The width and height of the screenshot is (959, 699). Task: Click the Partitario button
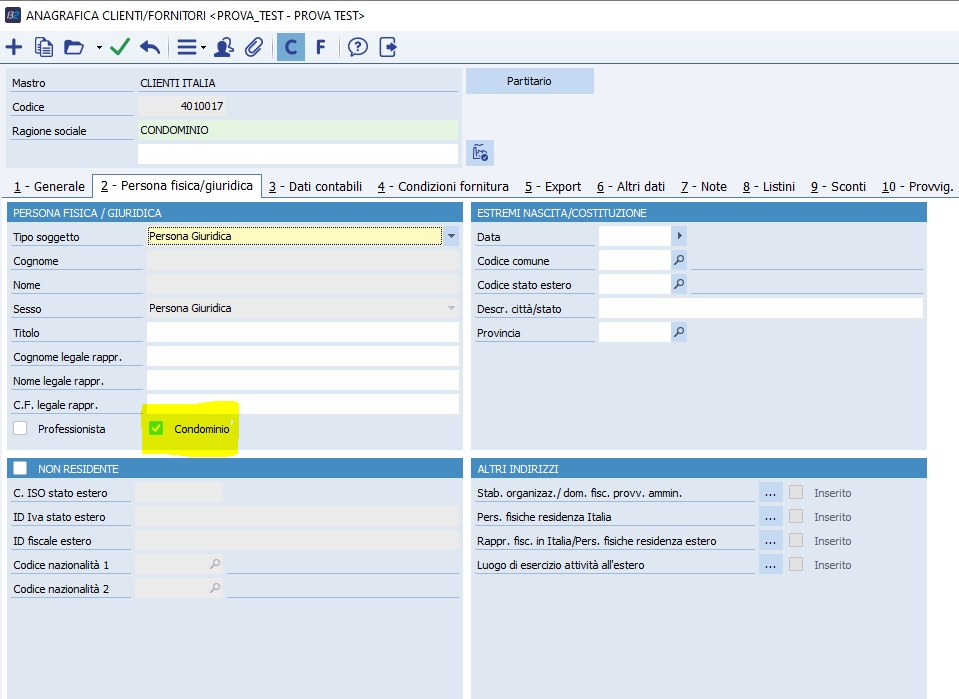[529, 81]
